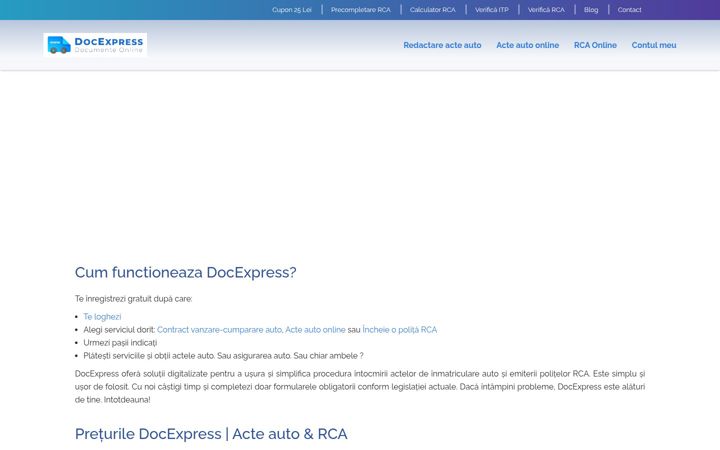
Task: Go to Verifică ITP page
Action: [491, 10]
